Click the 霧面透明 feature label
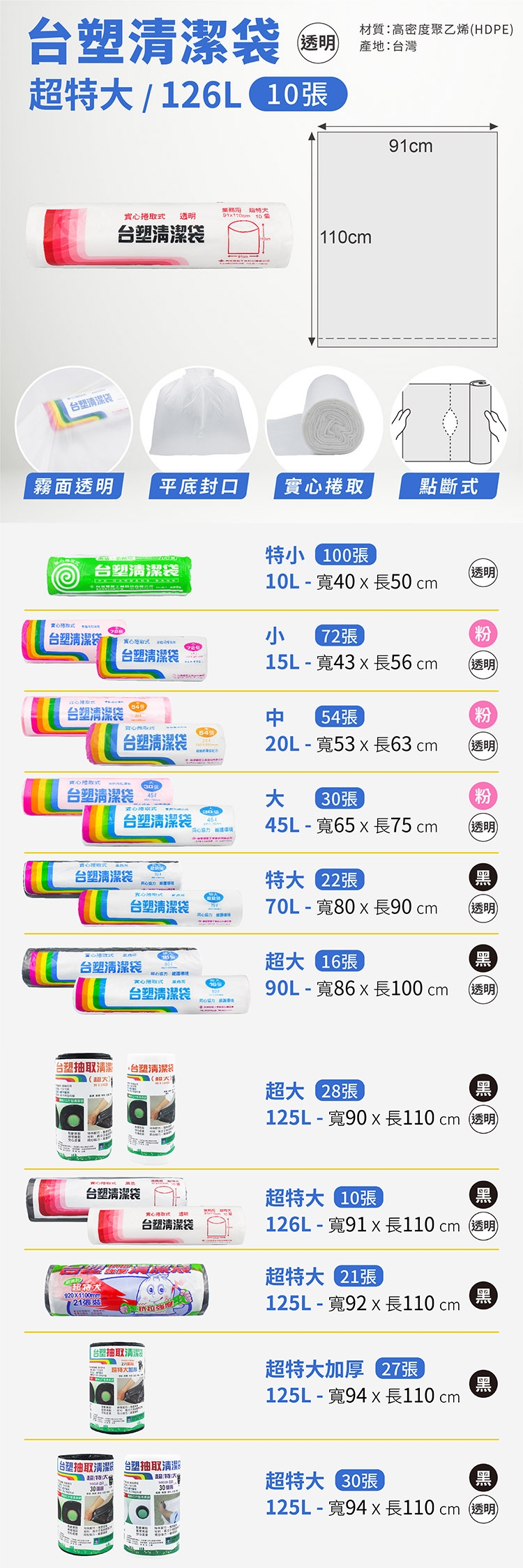 pyautogui.click(x=74, y=486)
